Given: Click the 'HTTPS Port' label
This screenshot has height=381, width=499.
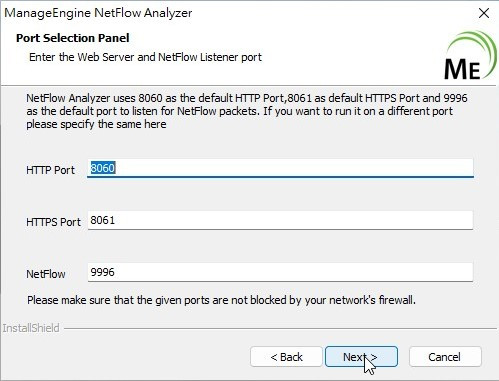Looking at the screenshot, I should point(53,222).
